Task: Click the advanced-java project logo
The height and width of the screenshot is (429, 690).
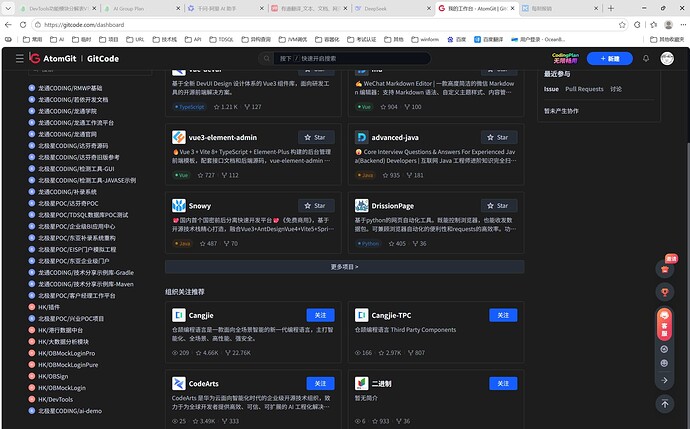Action: click(361, 137)
